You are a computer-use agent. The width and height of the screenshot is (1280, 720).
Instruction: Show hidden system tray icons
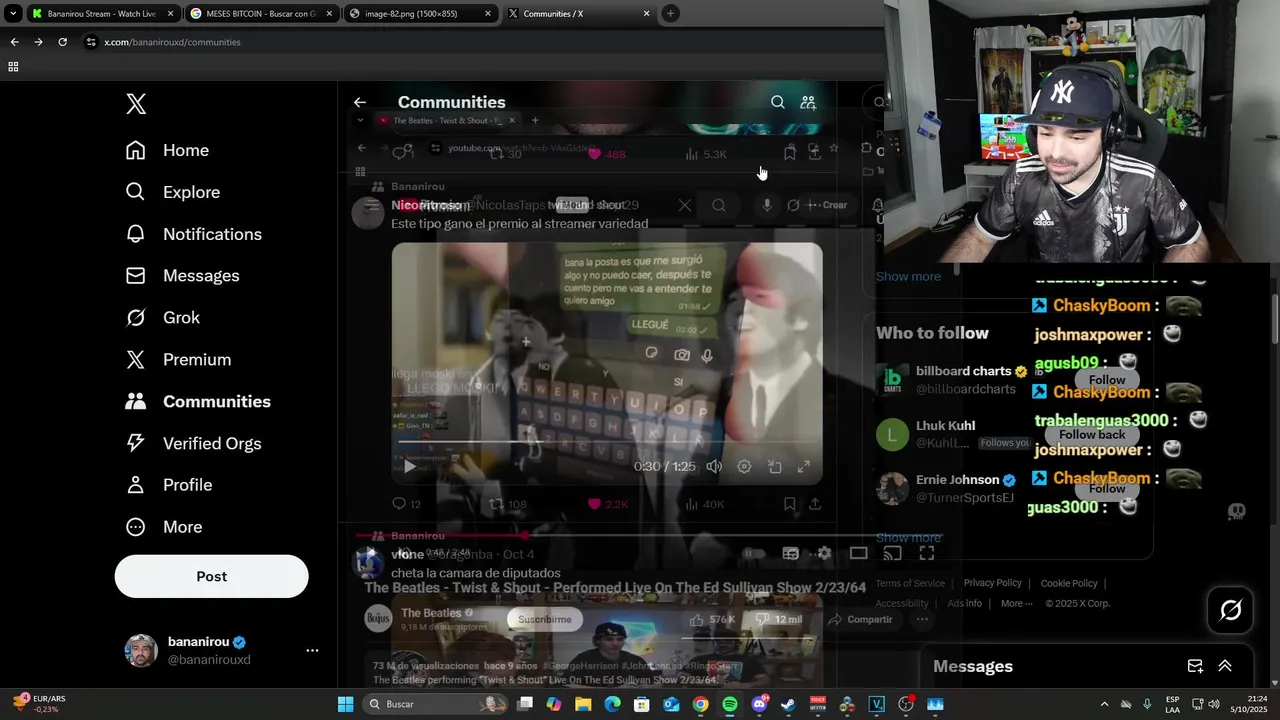pyautogui.click(x=1104, y=704)
